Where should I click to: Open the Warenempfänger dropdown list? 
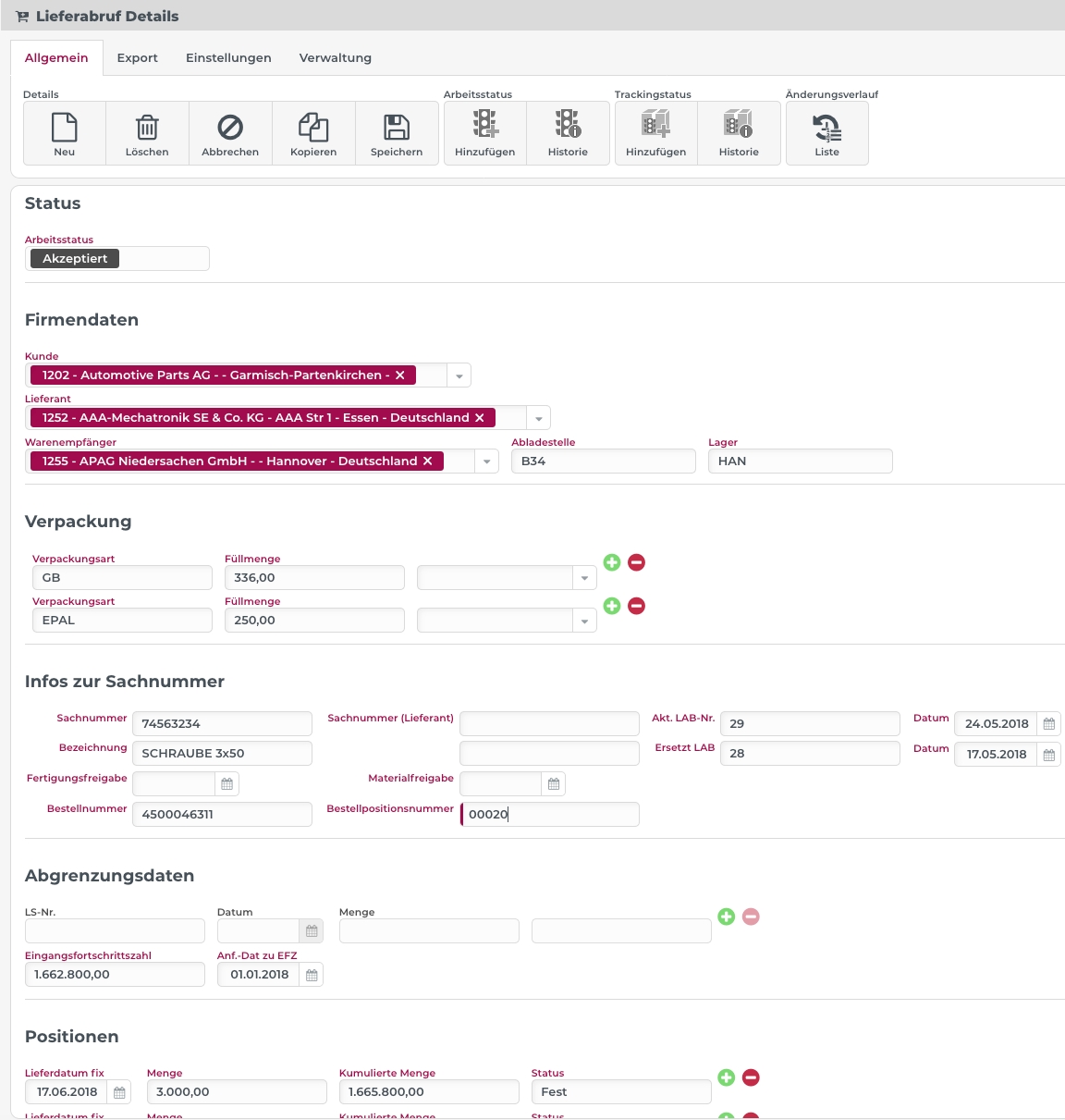pyautogui.click(x=487, y=462)
